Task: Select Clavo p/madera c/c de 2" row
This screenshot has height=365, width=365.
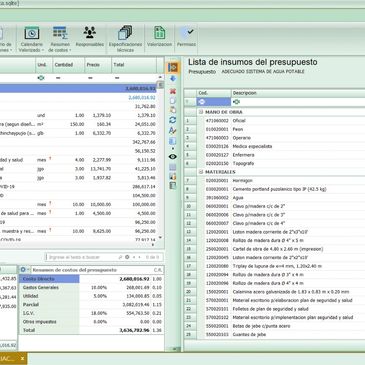Action: click(x=275, y=206)
